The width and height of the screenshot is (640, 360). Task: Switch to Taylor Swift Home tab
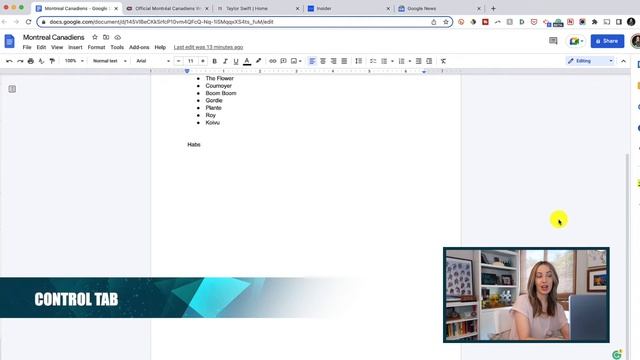pos(258,8)
